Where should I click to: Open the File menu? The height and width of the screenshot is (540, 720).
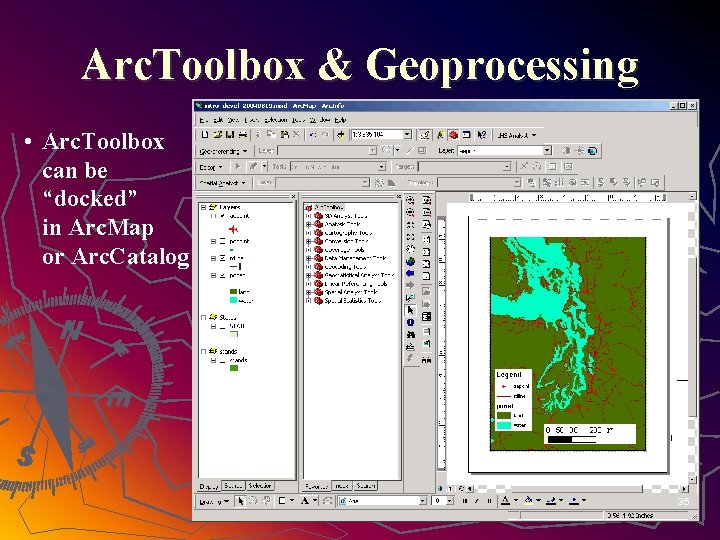pos(203,120)
